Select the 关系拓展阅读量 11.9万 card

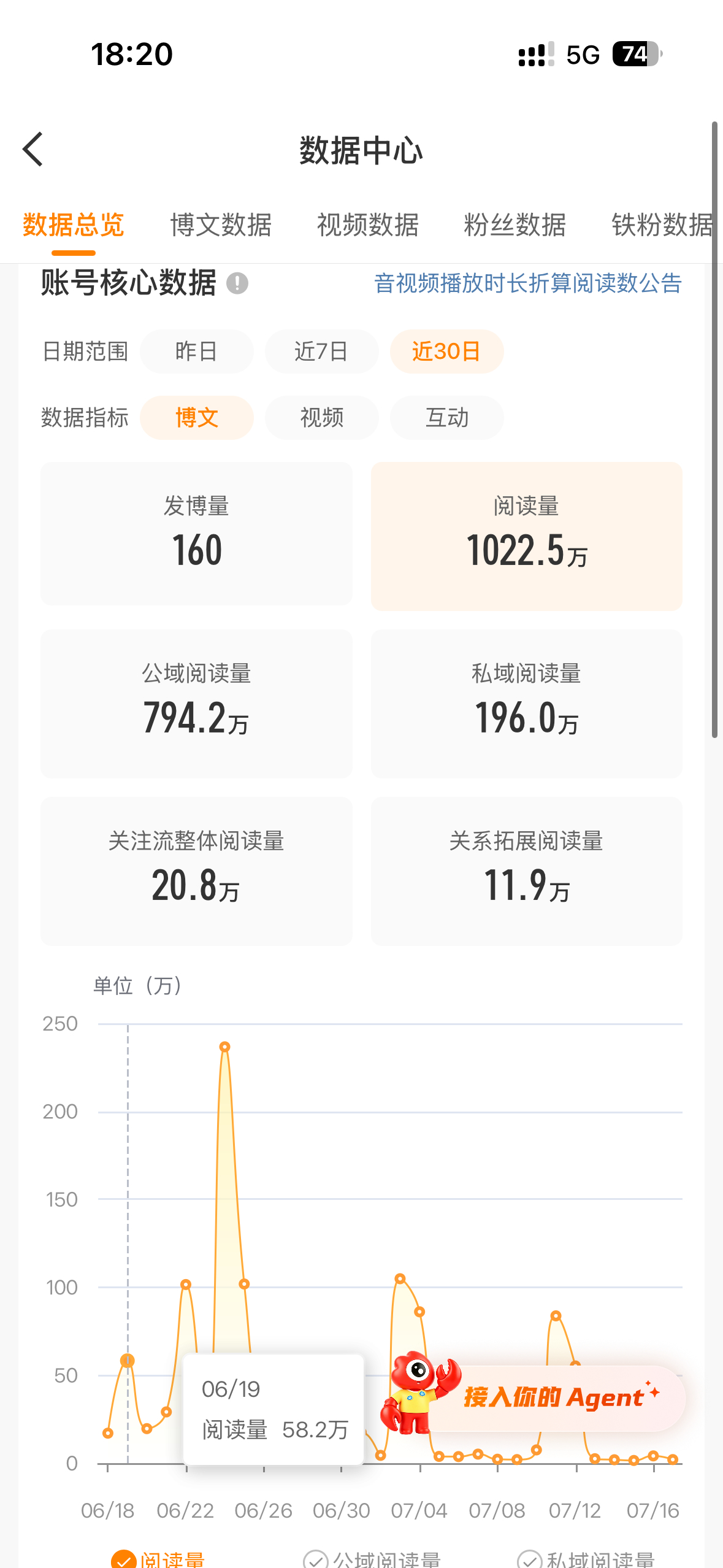pos(527,871)
